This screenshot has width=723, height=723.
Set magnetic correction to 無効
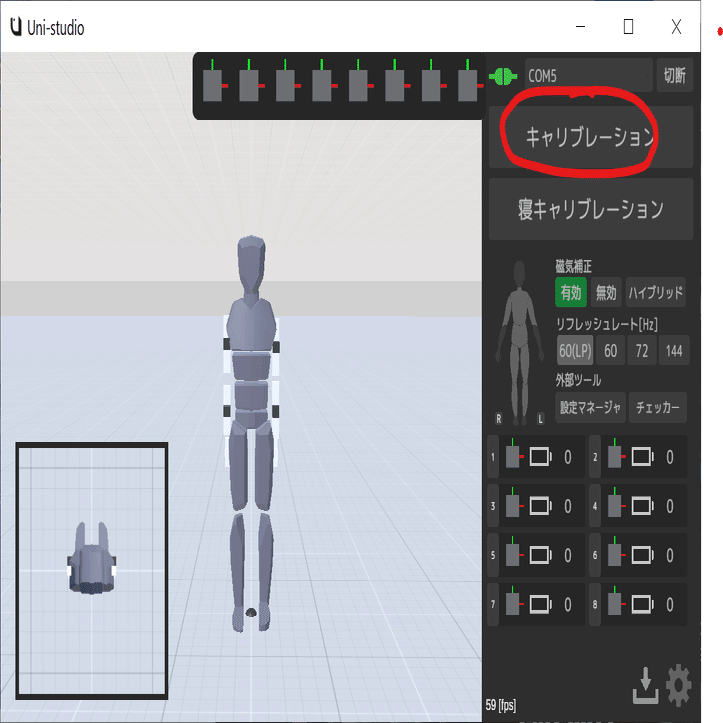coord(606,292)
